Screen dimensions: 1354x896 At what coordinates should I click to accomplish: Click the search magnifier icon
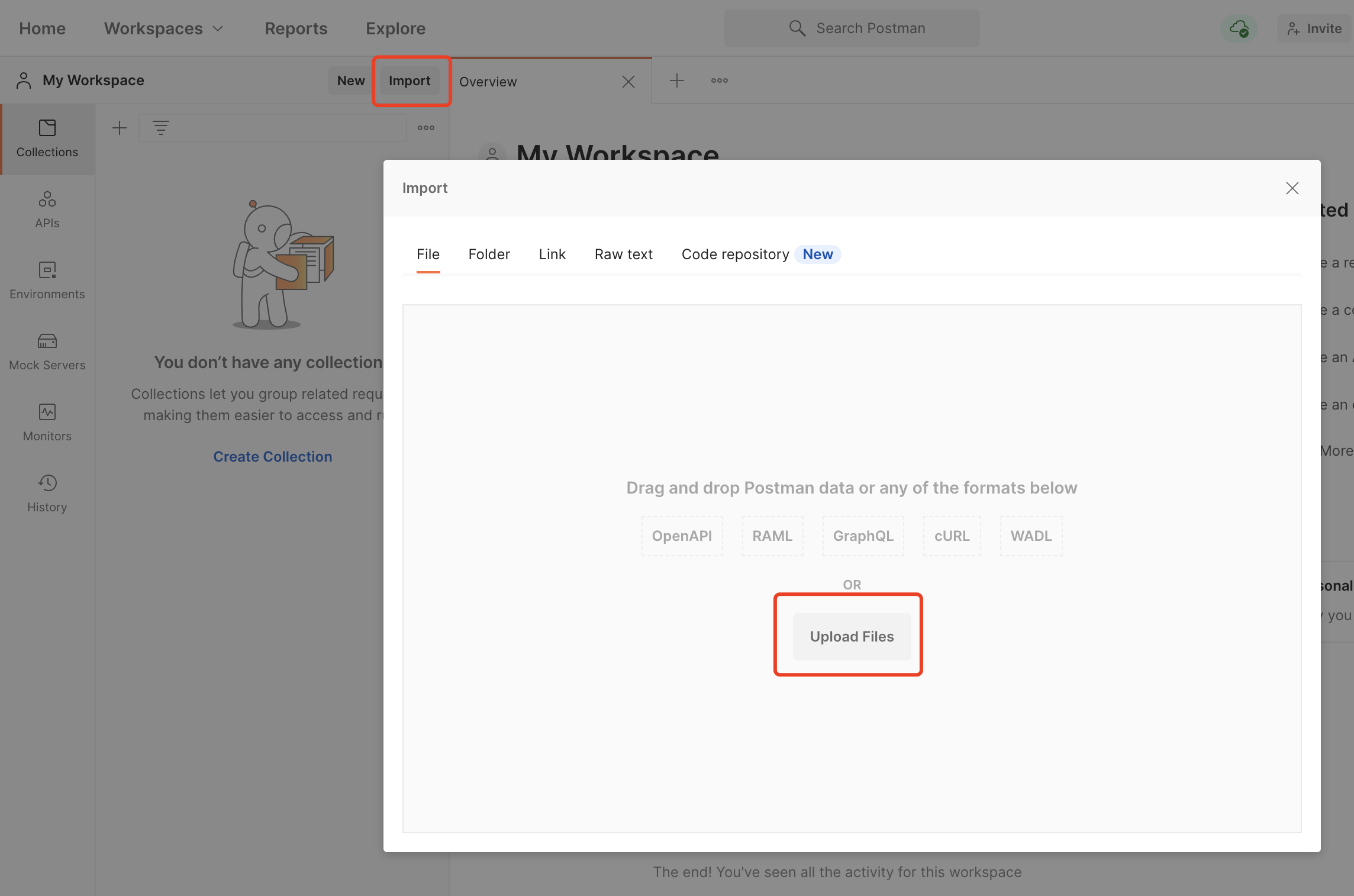pos(797,28)
